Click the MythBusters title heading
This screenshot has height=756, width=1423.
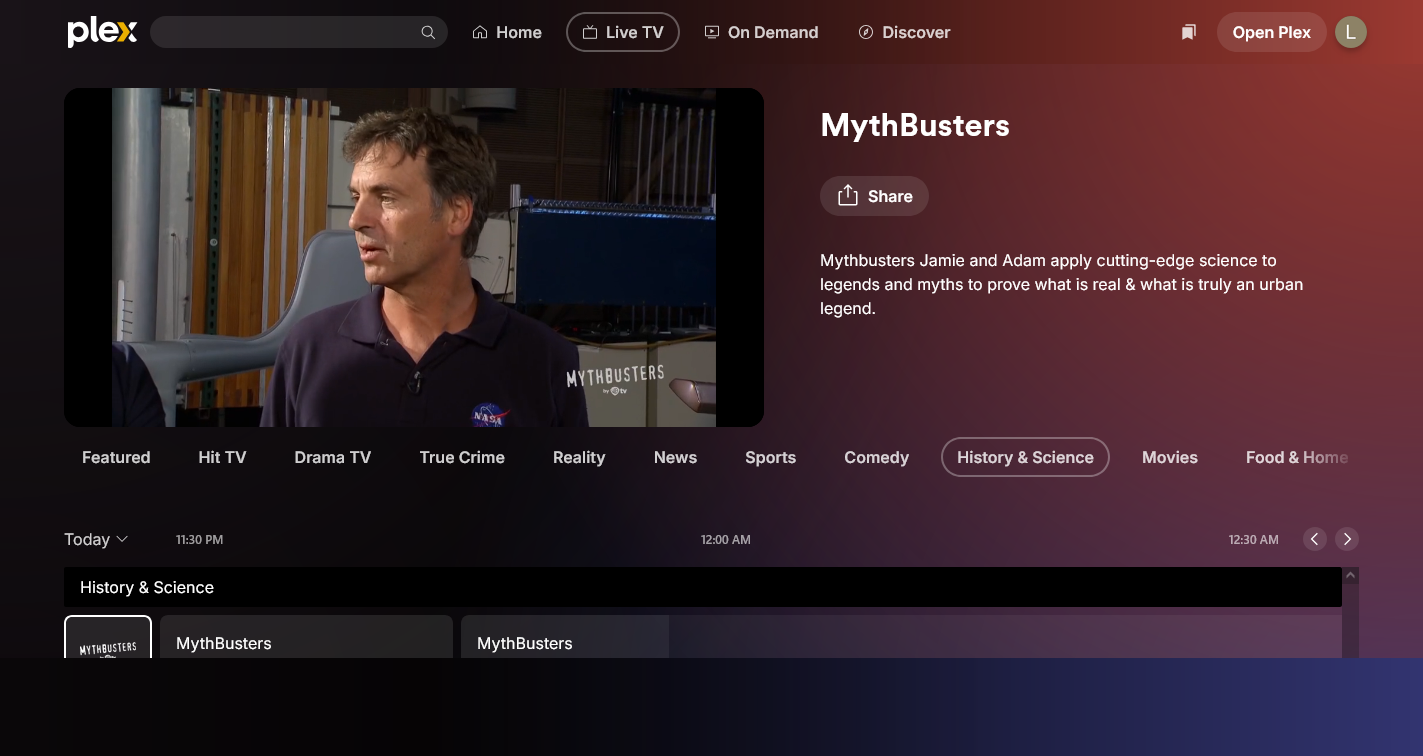[915, 125]
